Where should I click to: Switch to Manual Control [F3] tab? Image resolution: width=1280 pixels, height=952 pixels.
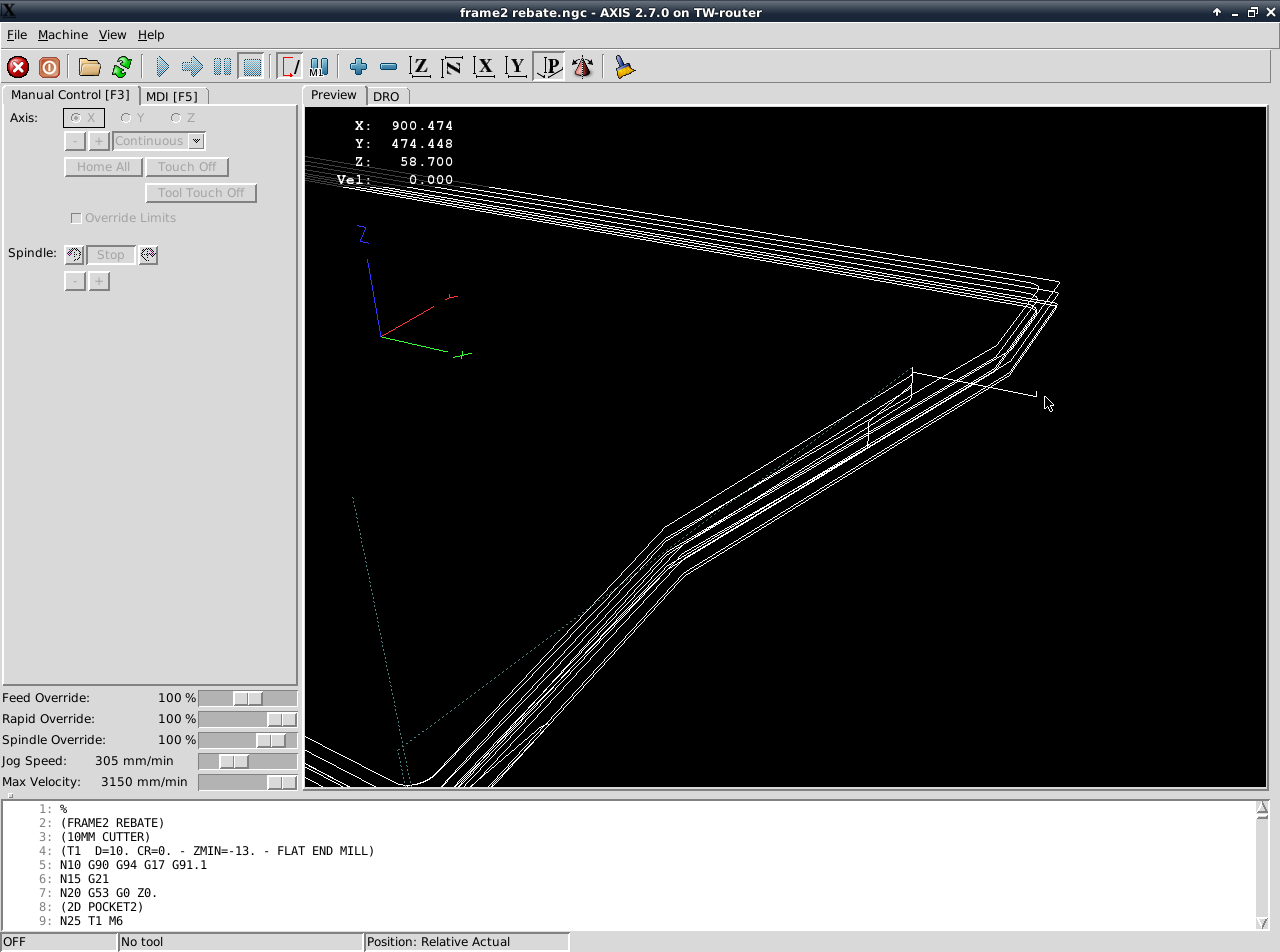pos(70,95)
